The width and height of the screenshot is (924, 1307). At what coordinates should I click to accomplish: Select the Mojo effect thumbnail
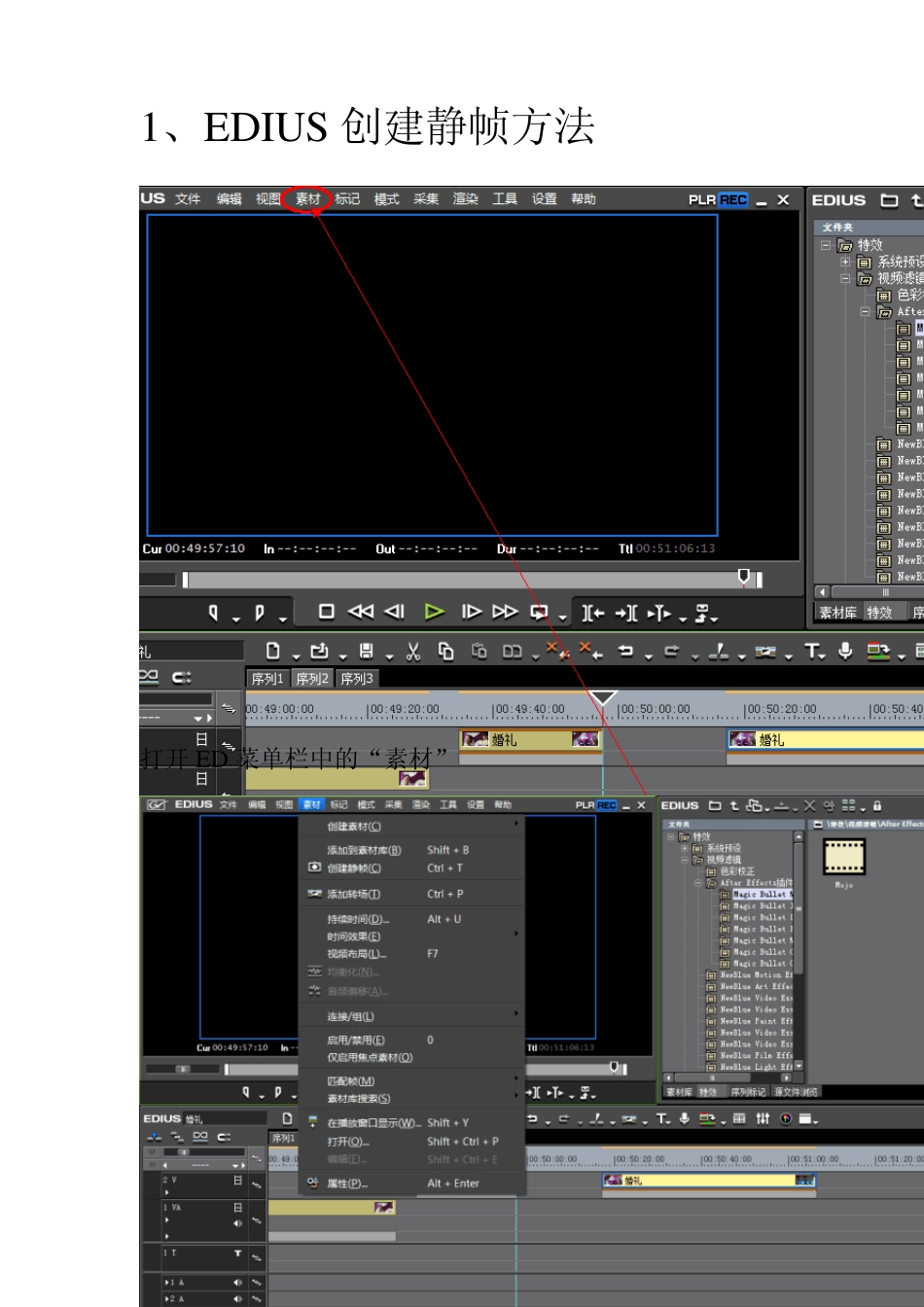click(x=843, y=858)
